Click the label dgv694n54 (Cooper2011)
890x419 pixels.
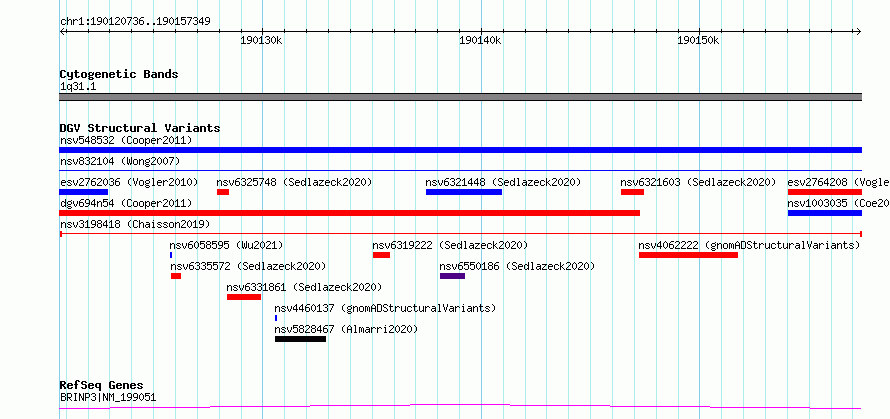[126, 203]
